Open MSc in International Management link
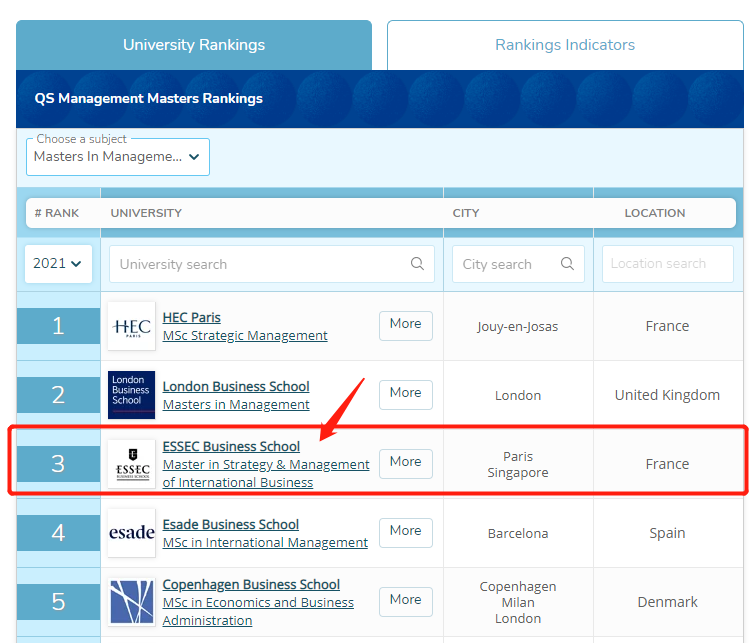 [x=265, y=543]
